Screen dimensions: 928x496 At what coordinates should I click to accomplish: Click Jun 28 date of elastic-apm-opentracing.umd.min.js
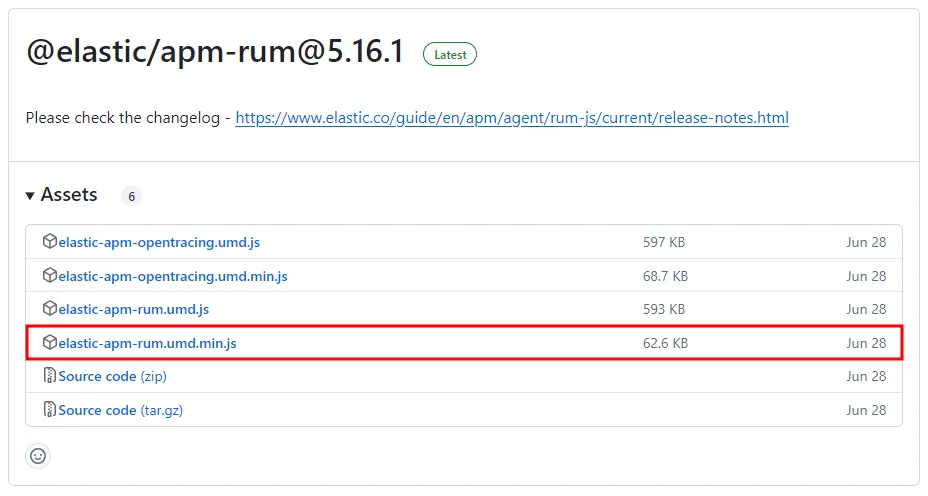[x=866, y=276]
